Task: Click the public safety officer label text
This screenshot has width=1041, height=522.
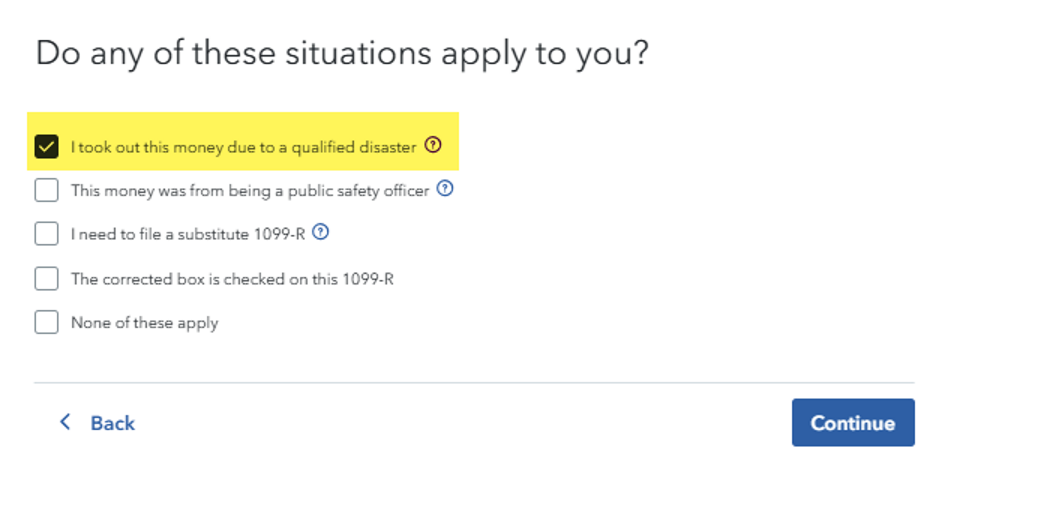Action: point(250,191)
